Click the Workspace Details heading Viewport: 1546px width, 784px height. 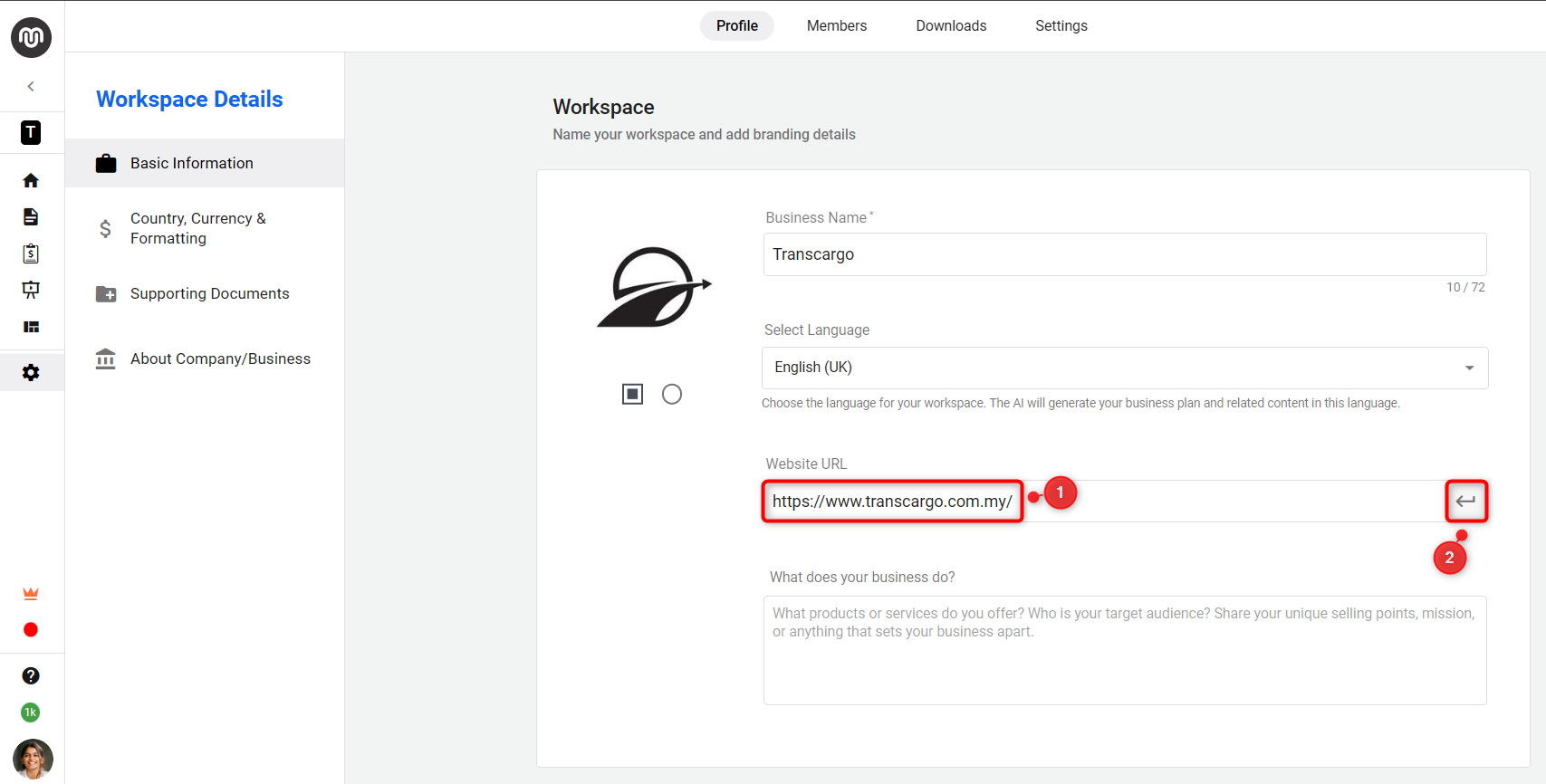tap(189, 99)
